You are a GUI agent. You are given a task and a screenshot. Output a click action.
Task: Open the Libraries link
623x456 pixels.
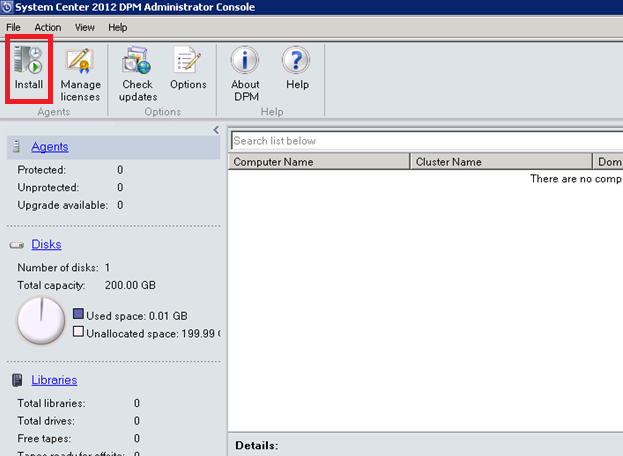(x=54, y=380)
